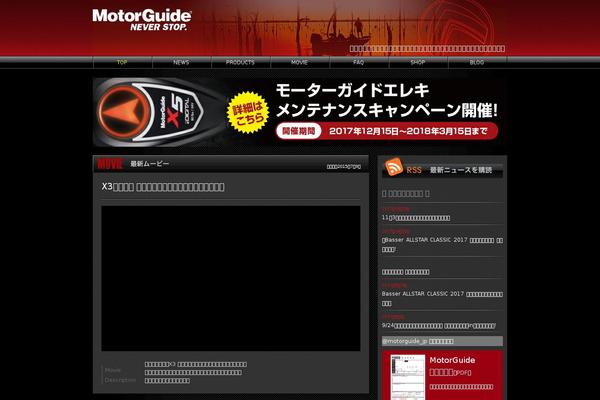Click the black video player area
This screenshot has height=400, width=600.
(x=231, y=278)
